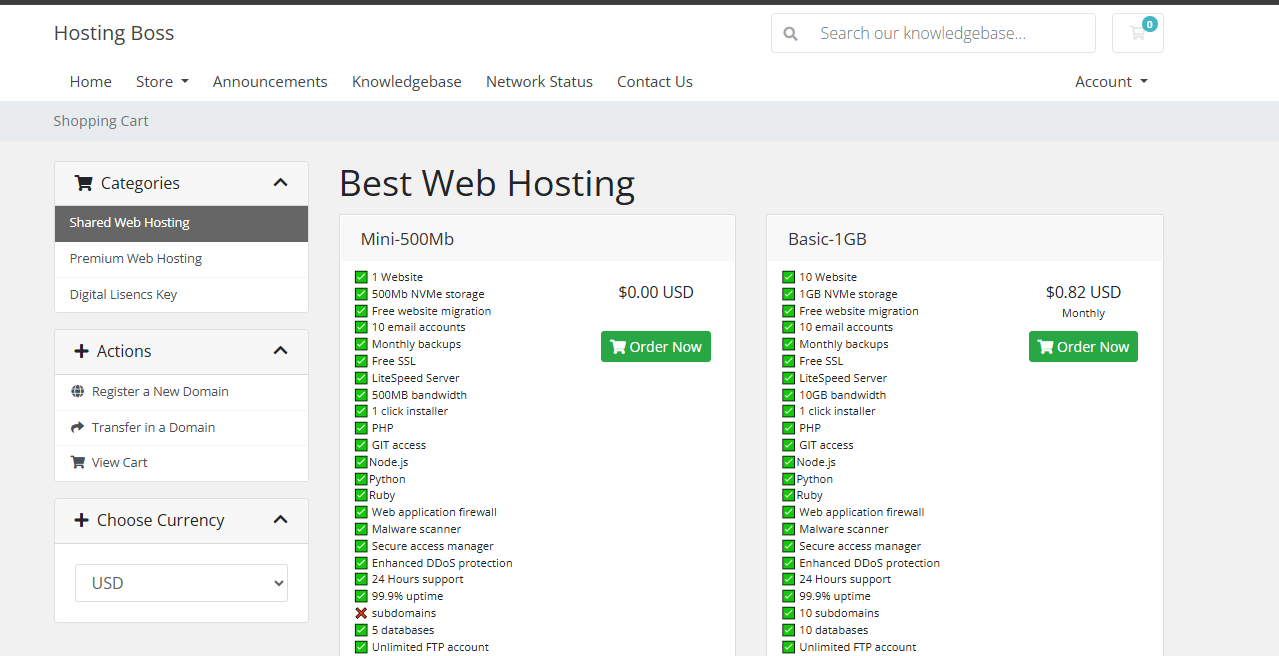This screenshot has height=656, width=1279.
Task: Click green check beside '10 subdomains'
Action: point(788,613)
